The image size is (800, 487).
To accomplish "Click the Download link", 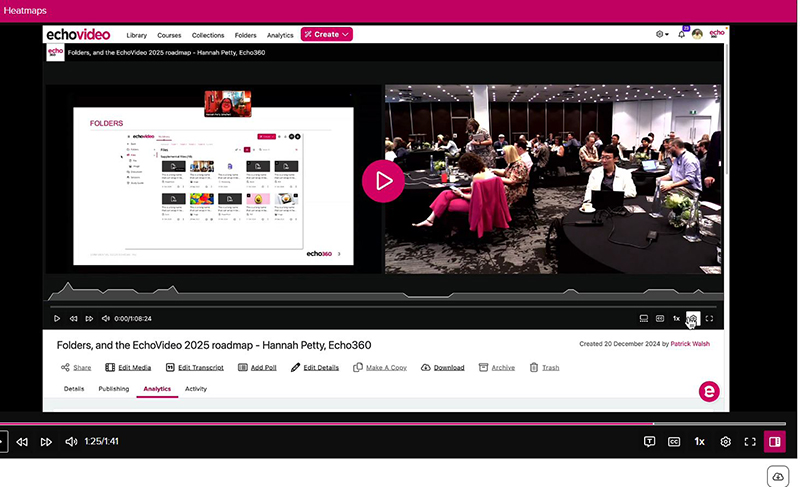I will tap(442, 367).
